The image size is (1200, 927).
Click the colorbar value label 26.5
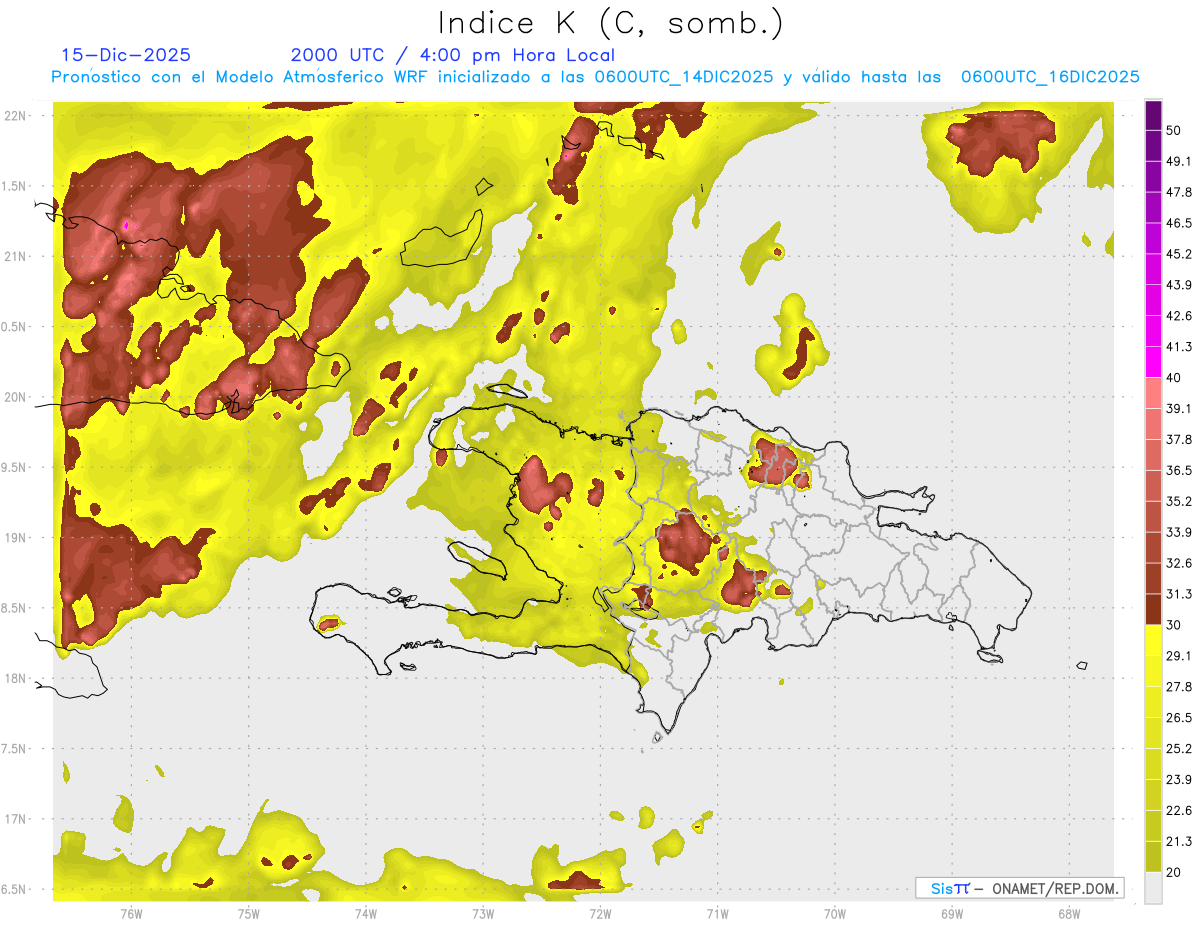click(x=1179, y=717)
